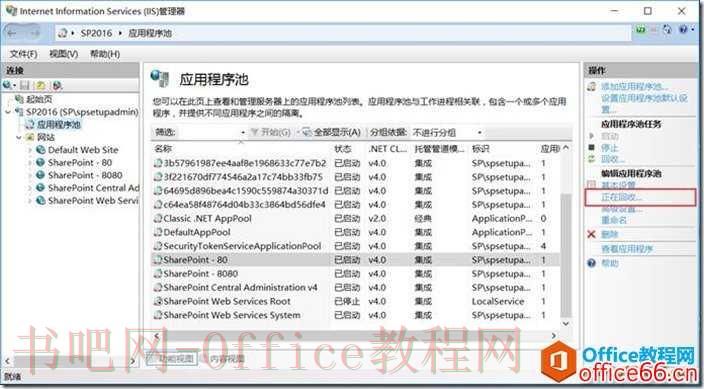The height and width of the screenshot is (389, 704).
Task: Collapse the 网站 sites tree node
Action: pyautogui.click(x=19, y=137)
